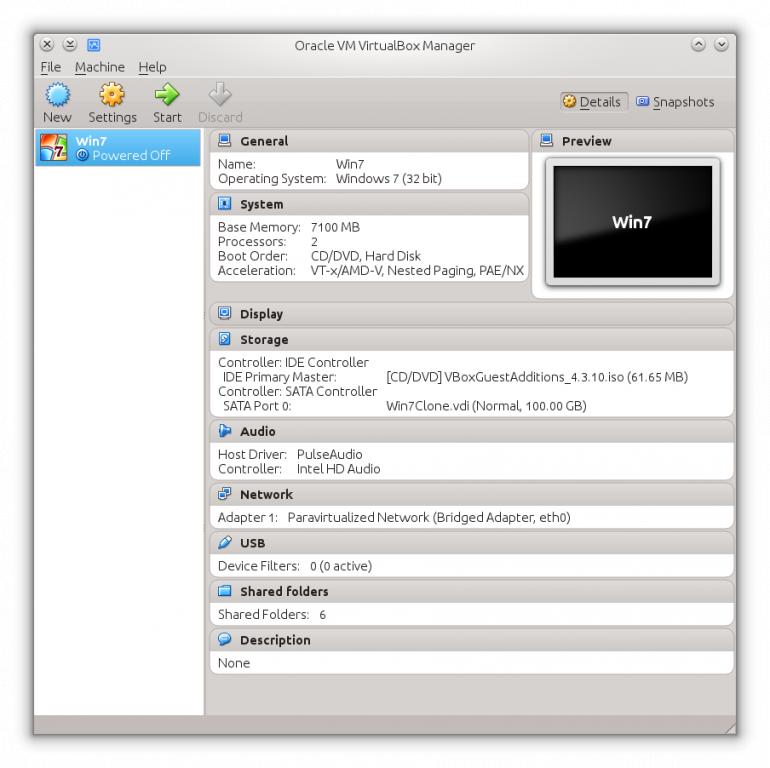
Task: Open the Machine menu
Action: point(100,67)
